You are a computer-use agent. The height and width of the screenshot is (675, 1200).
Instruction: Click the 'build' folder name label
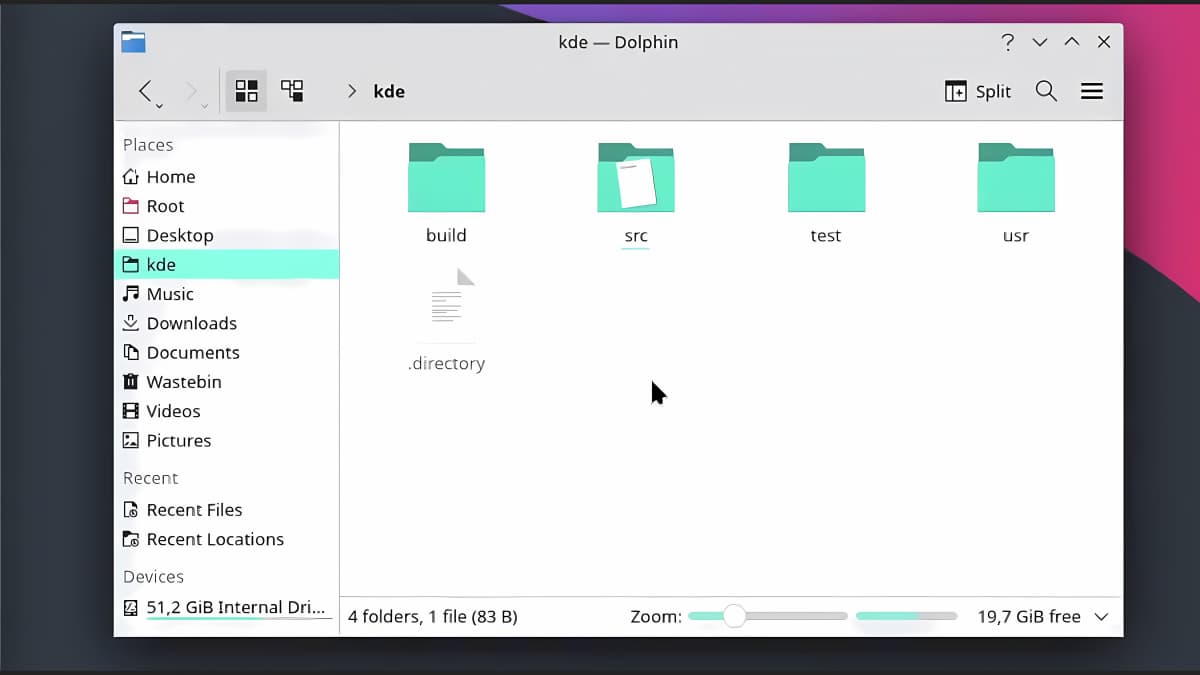[446, 236]
